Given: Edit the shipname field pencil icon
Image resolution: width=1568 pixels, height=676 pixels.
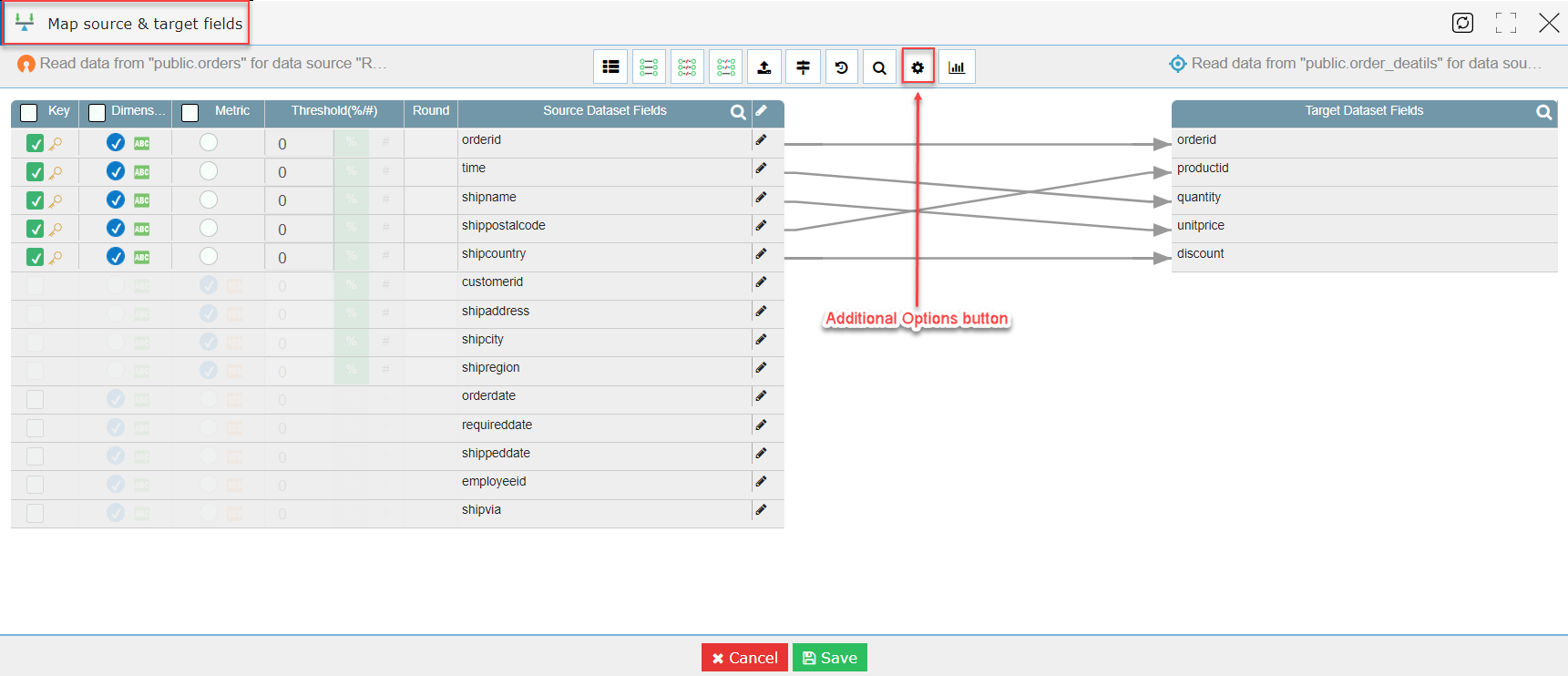Looking at the screenshot, I should (x=761, y=198).
